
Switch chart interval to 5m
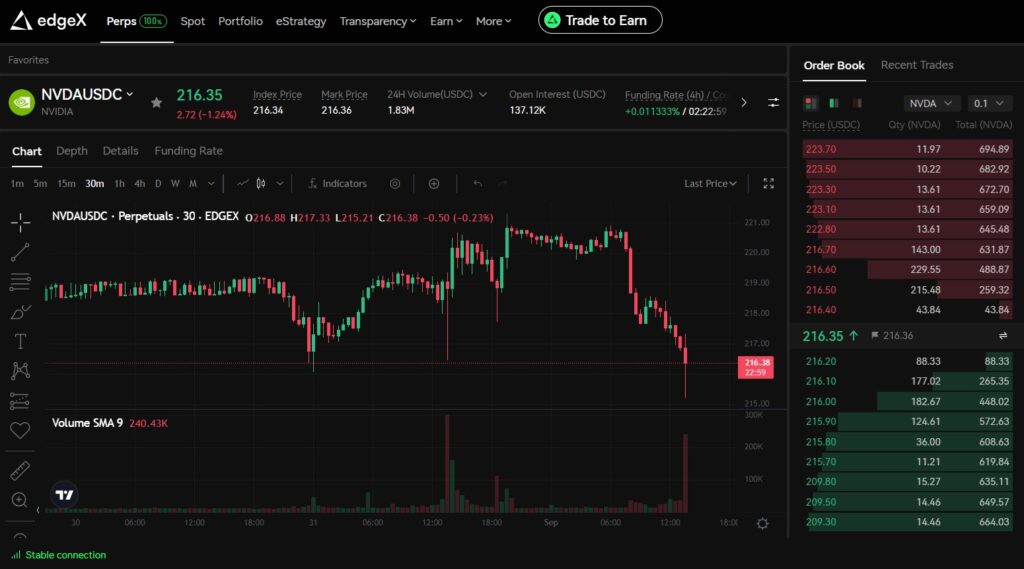[40, 184]
